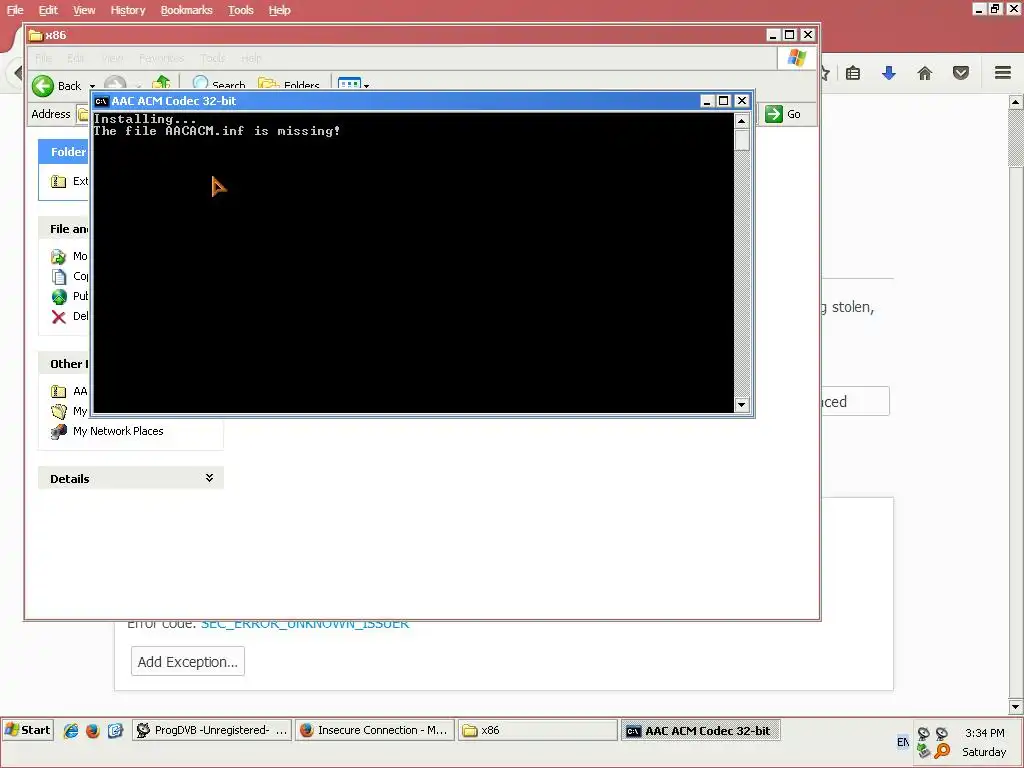Click the EN language indicator in tray
The width and height of the screenshot is (1024, 768).
(x=903, y=742)
